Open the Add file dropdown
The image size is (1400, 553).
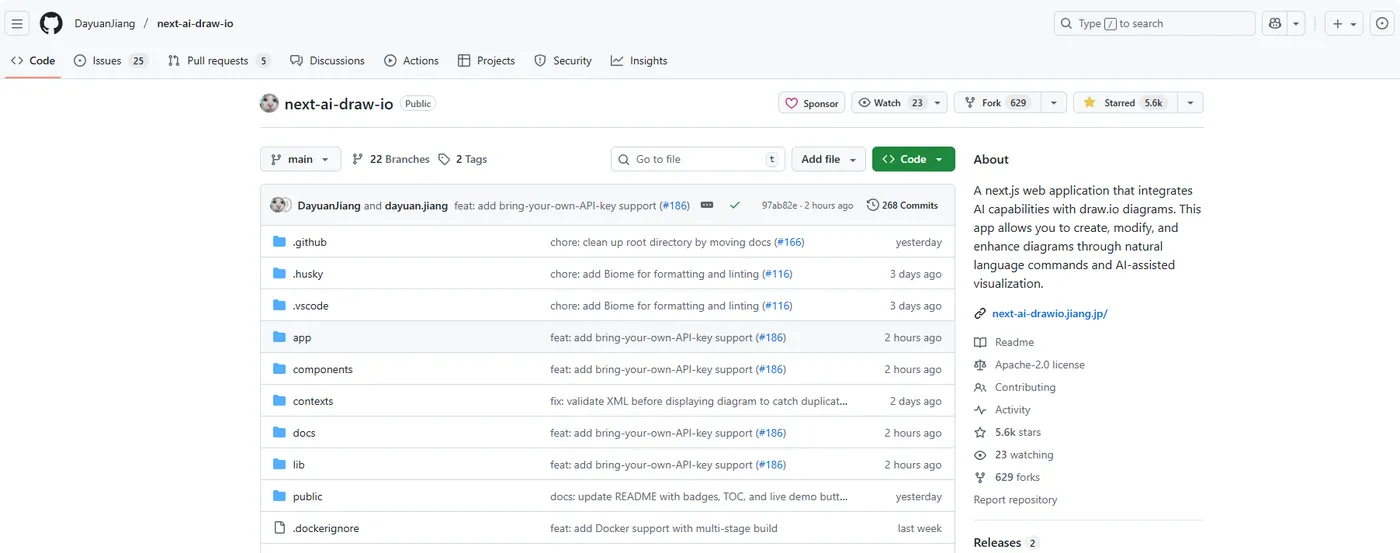pyautogui.click(x=829, y=159)
